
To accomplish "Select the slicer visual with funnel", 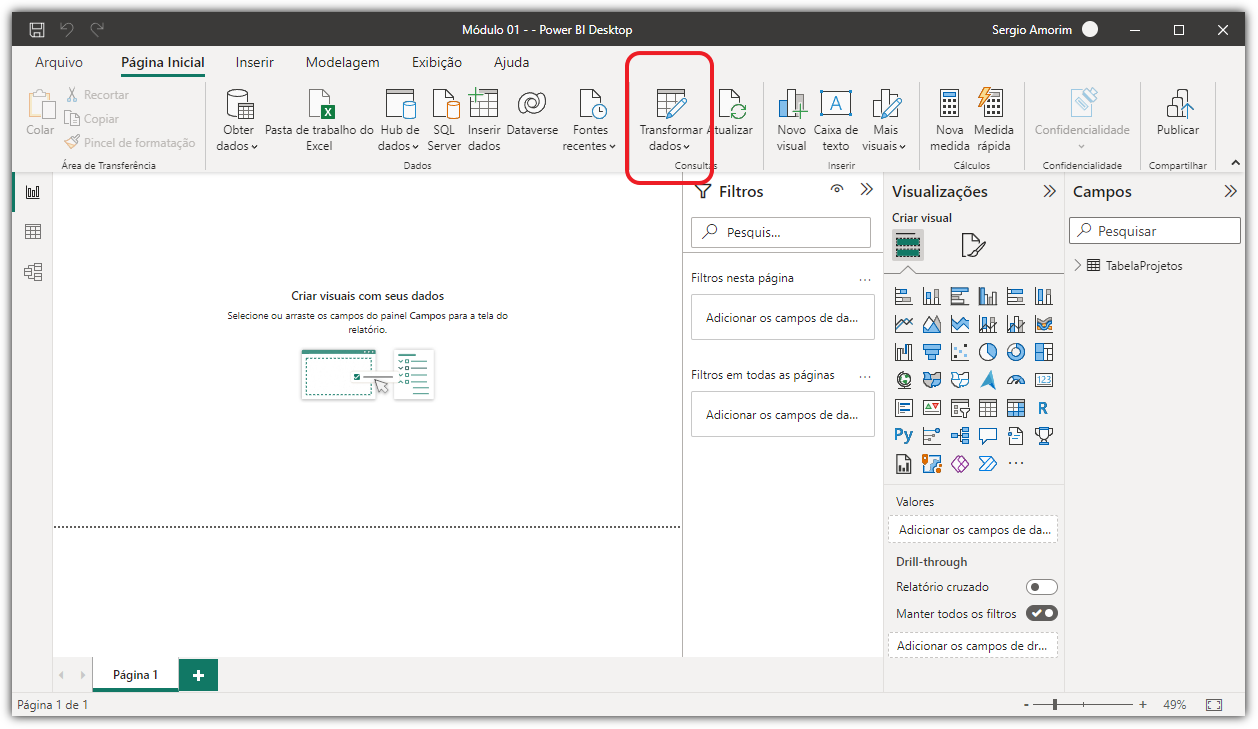I will 960,408.
